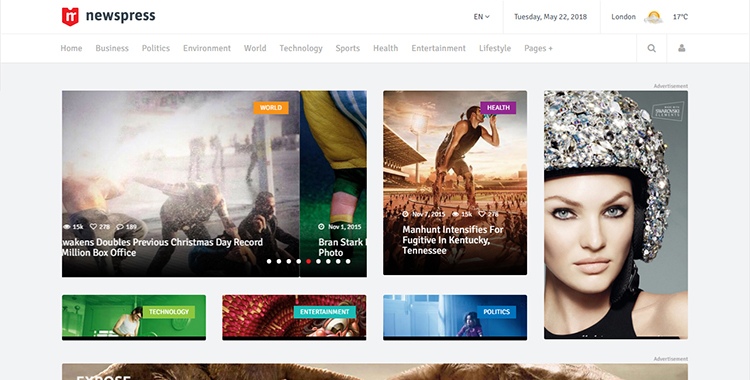
Task: Open the user account icon
Action: coord(682,48)
